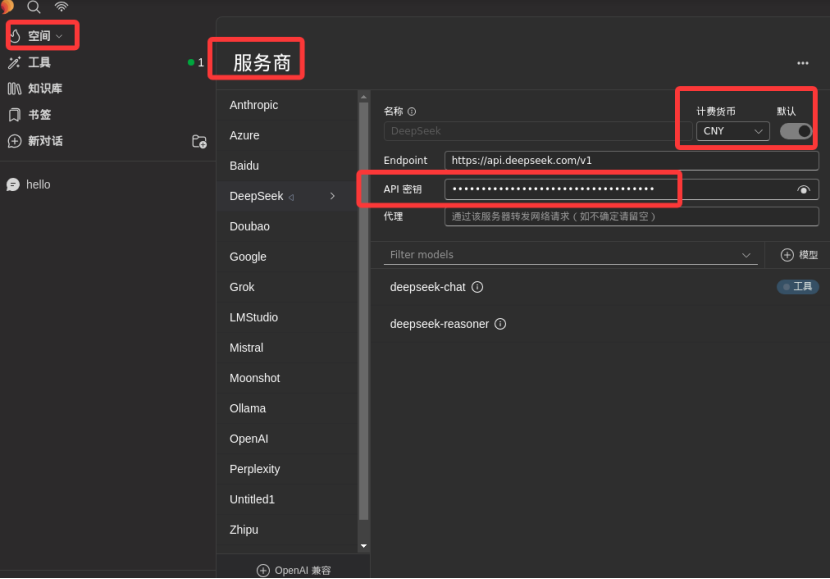Select the Doubao provider
The height and width of the screenshot is (579, 830).
coord(287,227)
